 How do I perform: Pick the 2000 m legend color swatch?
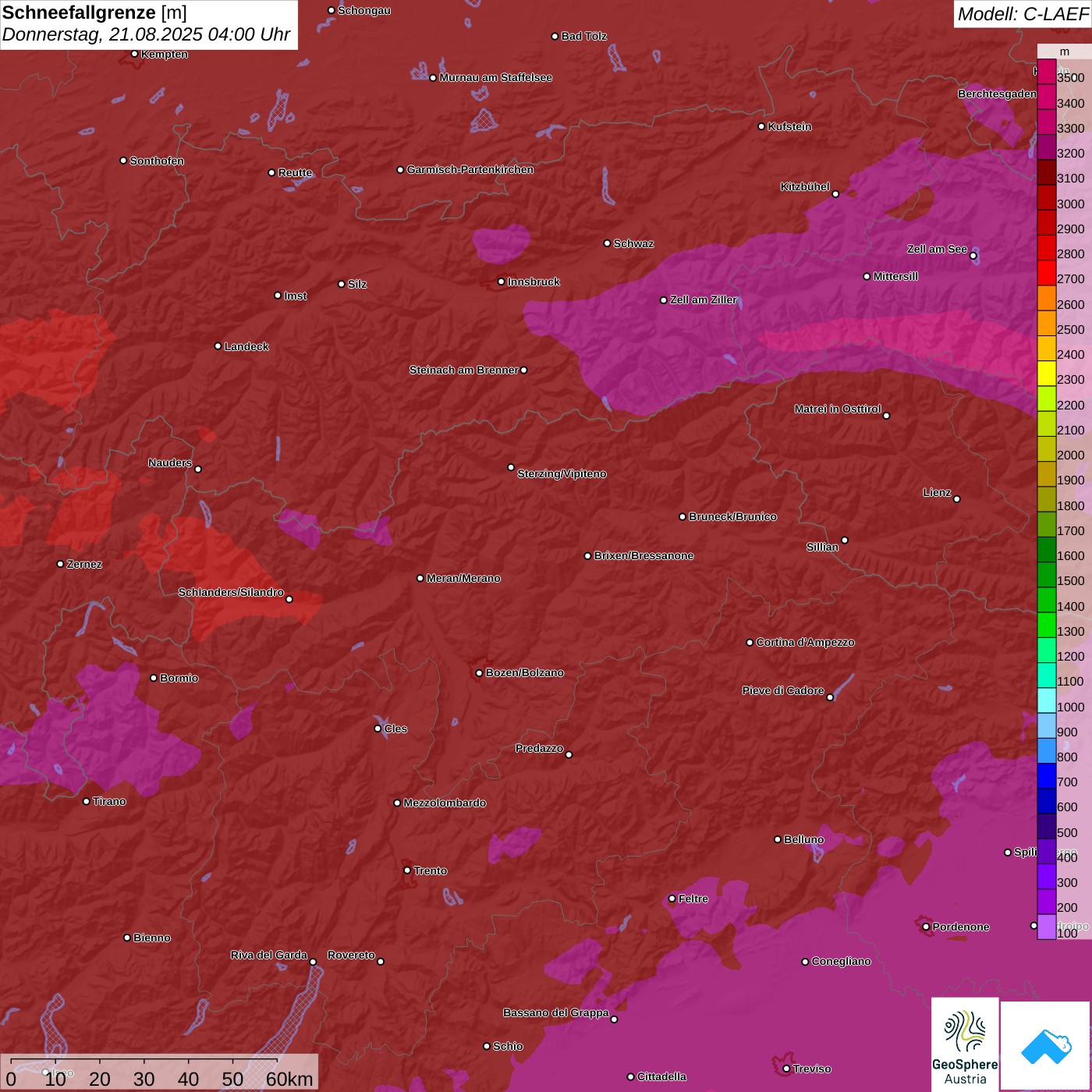[1046, 448]
